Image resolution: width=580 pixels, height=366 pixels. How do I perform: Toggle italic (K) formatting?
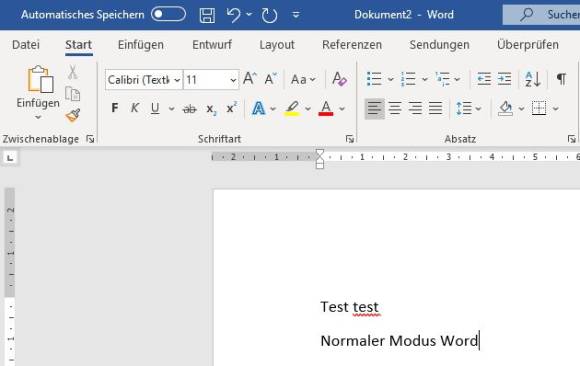[x=135, y=108]
